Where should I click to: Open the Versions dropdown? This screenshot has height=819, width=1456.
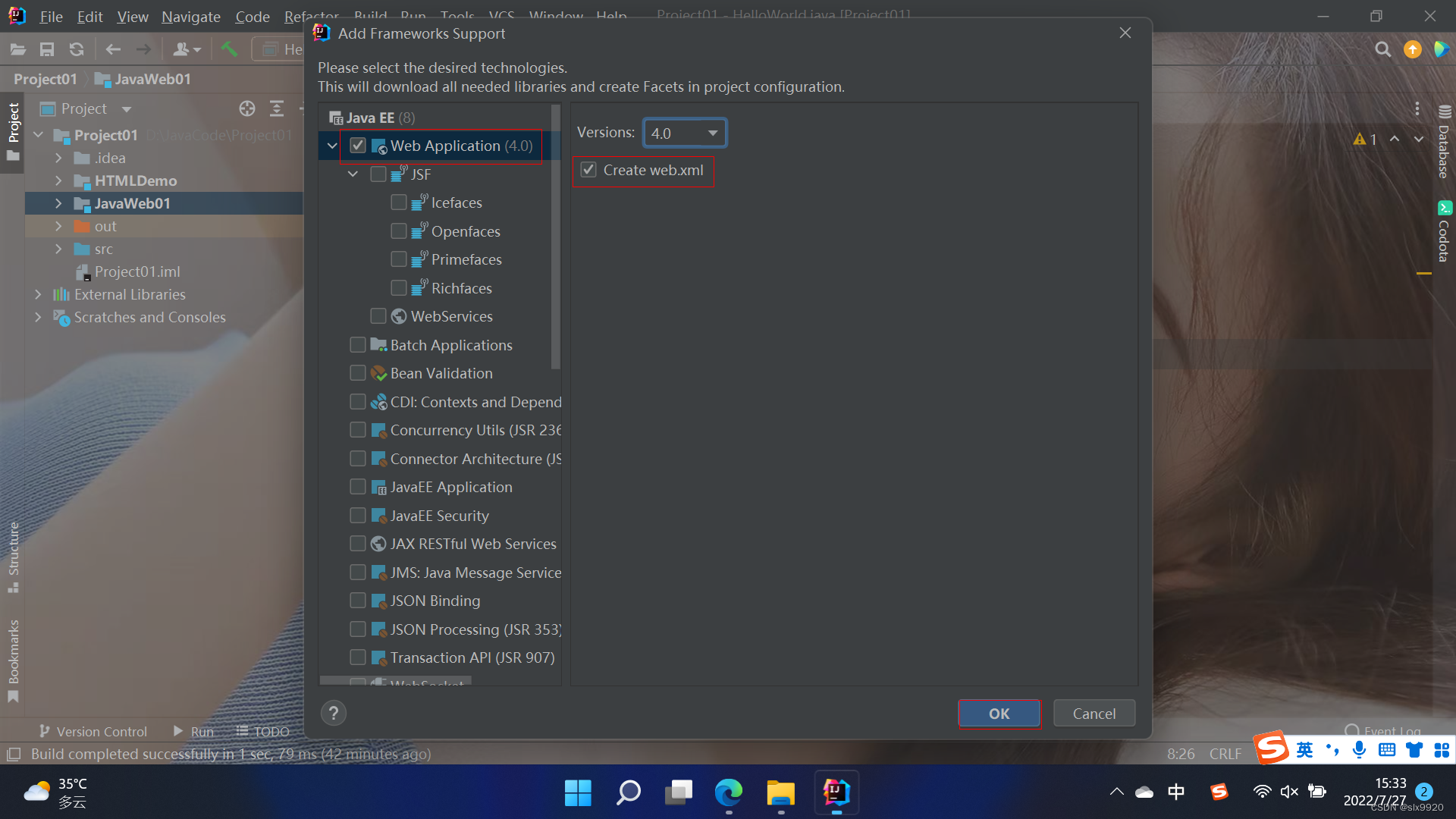click(685, 133)
